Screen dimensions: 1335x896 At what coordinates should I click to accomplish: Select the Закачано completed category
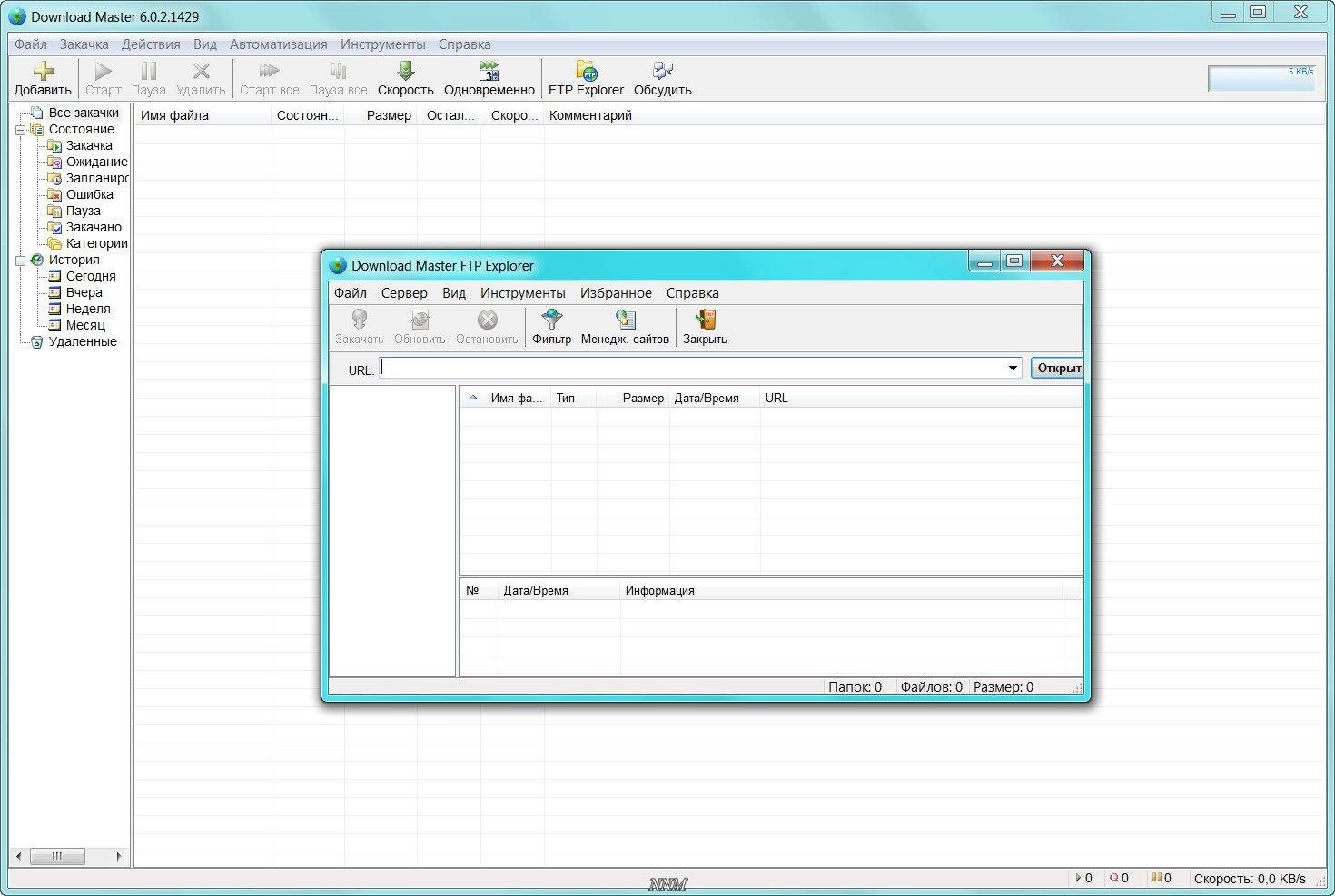94,227
